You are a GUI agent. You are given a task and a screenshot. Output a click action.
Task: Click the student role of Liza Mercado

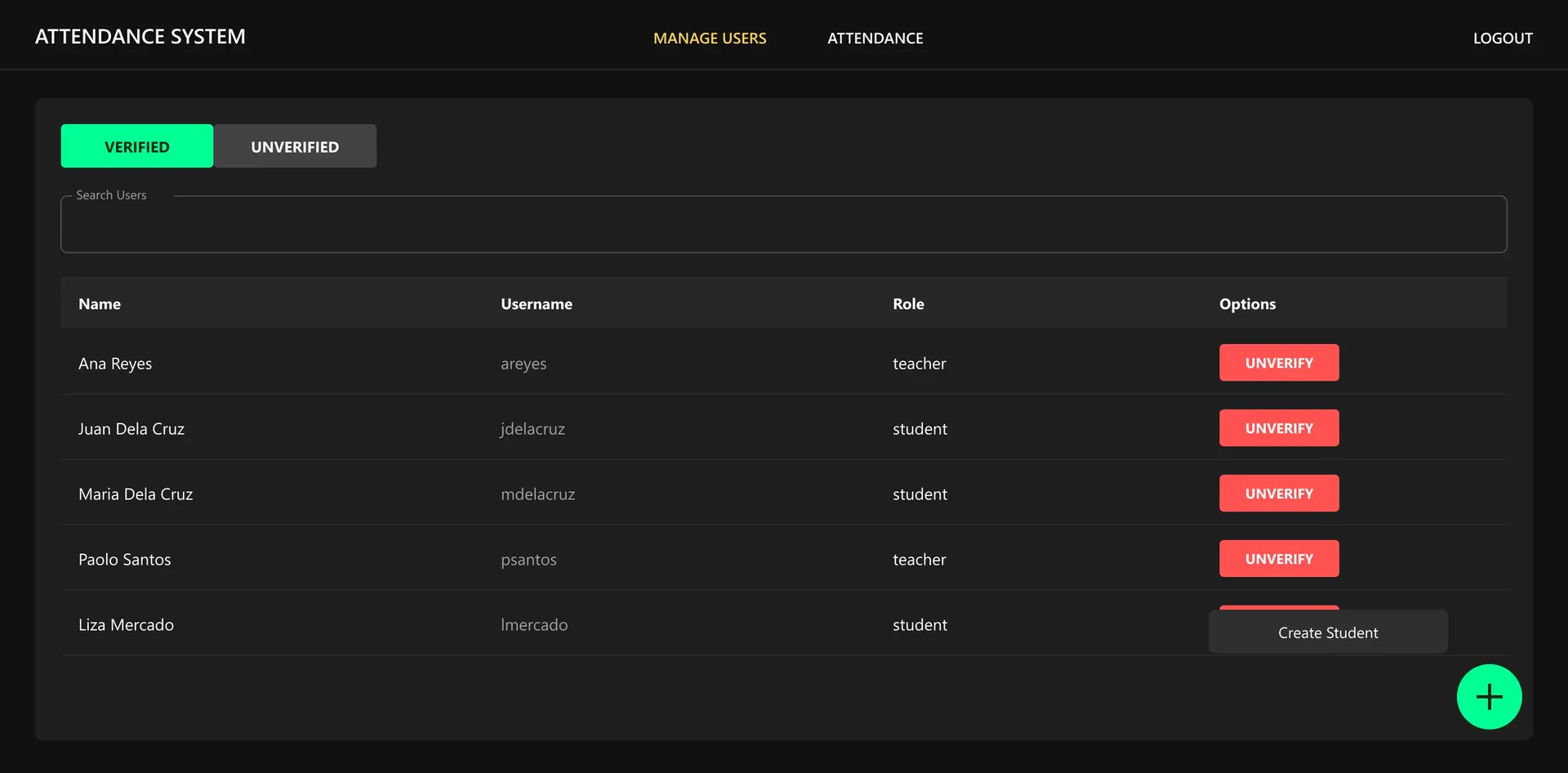pyautogui.click(x=920, y=625)
